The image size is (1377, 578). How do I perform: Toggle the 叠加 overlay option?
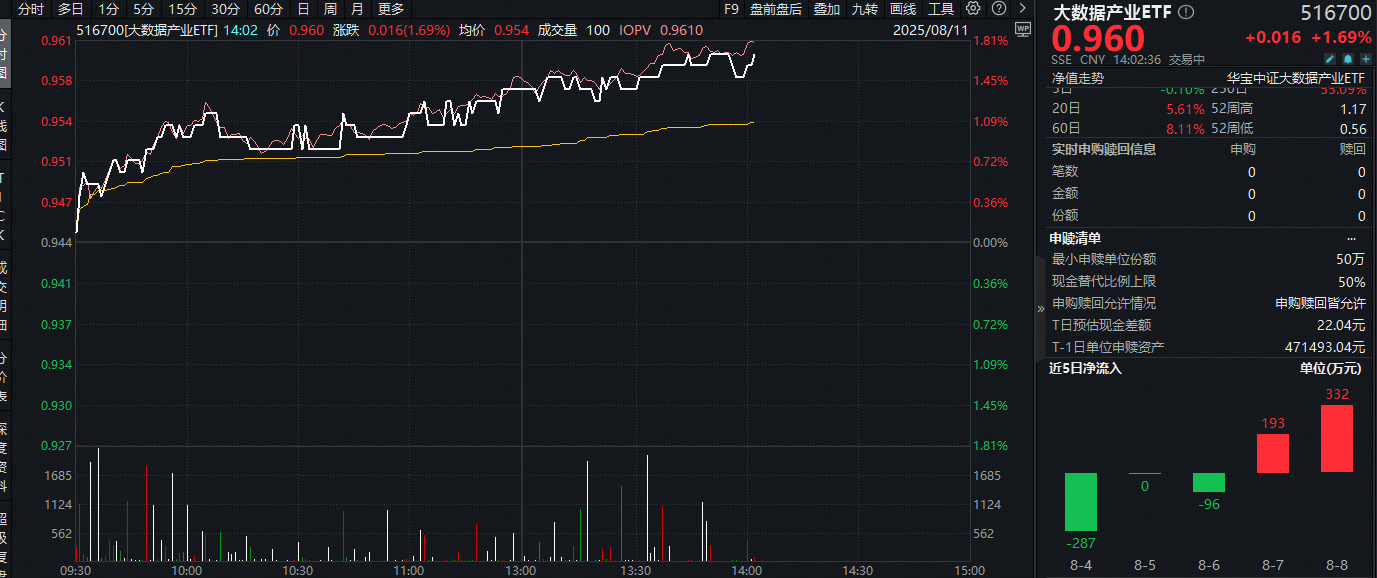click(827, 9)
